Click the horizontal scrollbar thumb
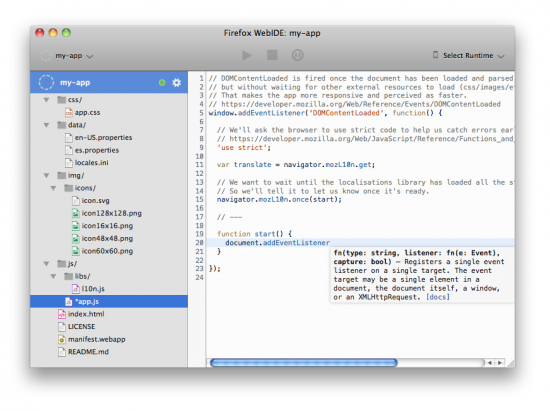This screenshot has height=411, width=550. click(303, 363)
